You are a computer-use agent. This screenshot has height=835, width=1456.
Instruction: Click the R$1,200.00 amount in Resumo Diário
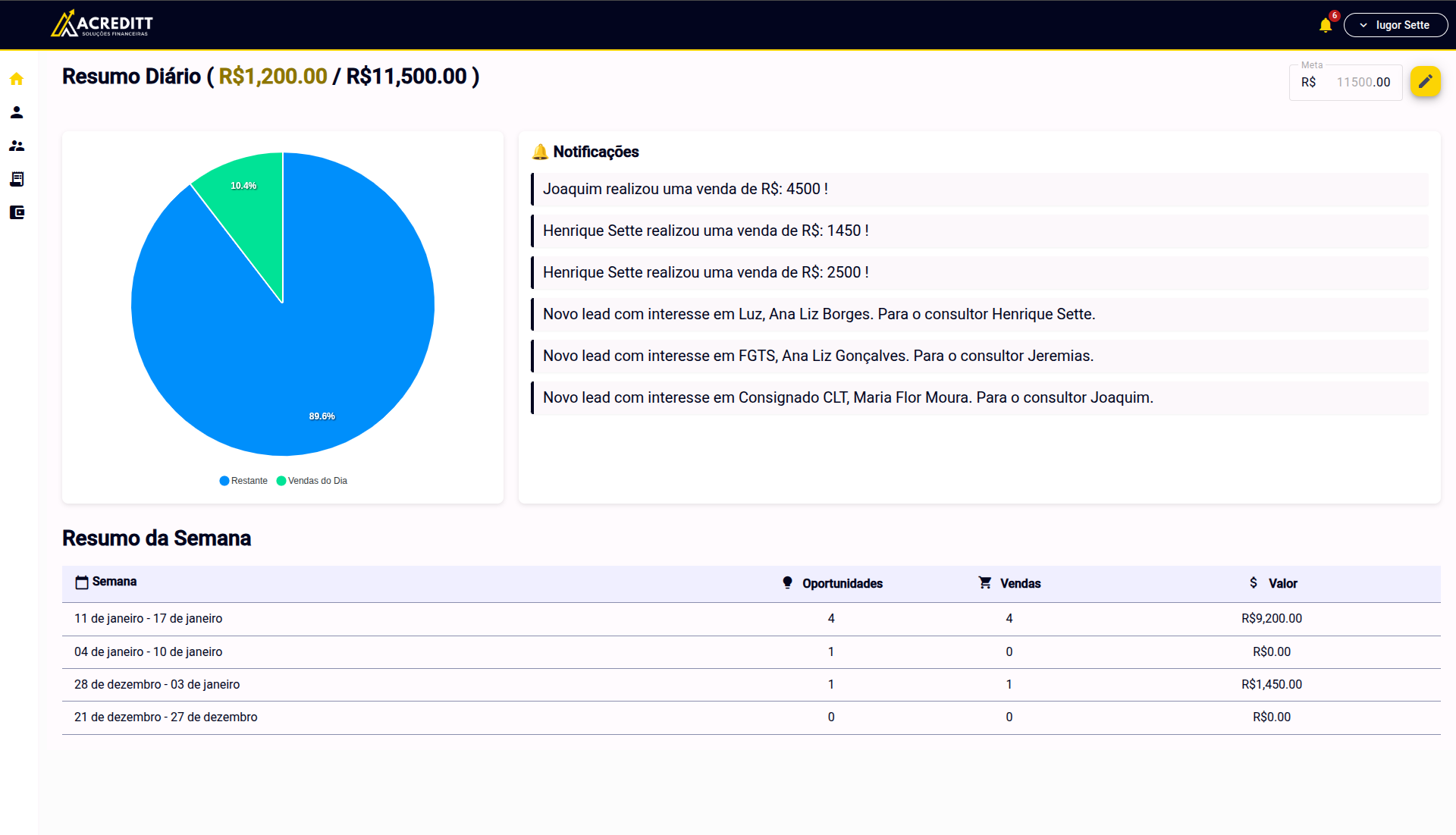click(271, 76)
